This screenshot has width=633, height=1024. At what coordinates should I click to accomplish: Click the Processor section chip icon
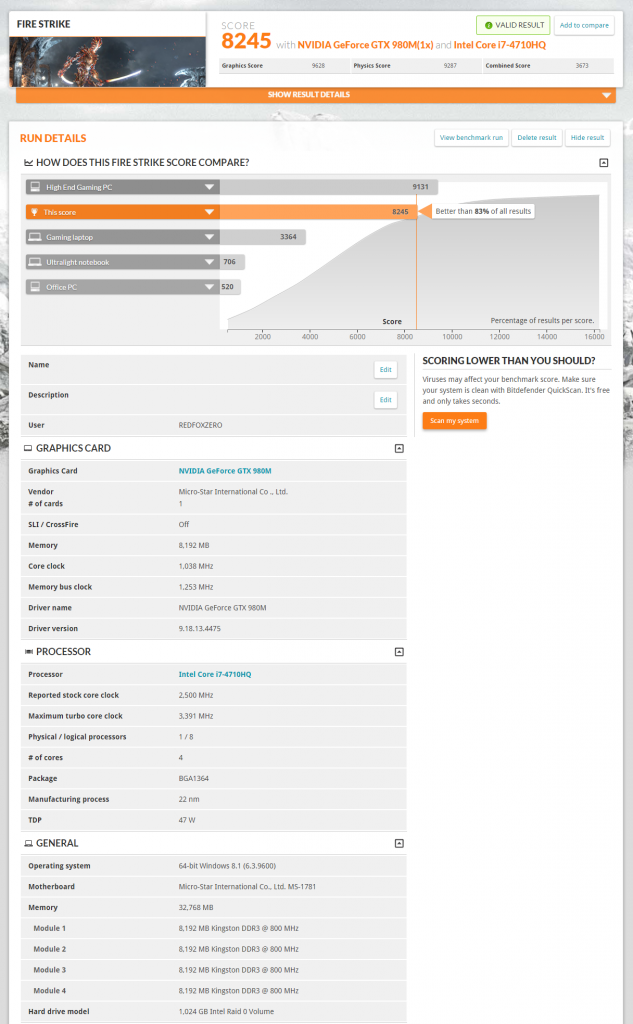pos(28,652)
